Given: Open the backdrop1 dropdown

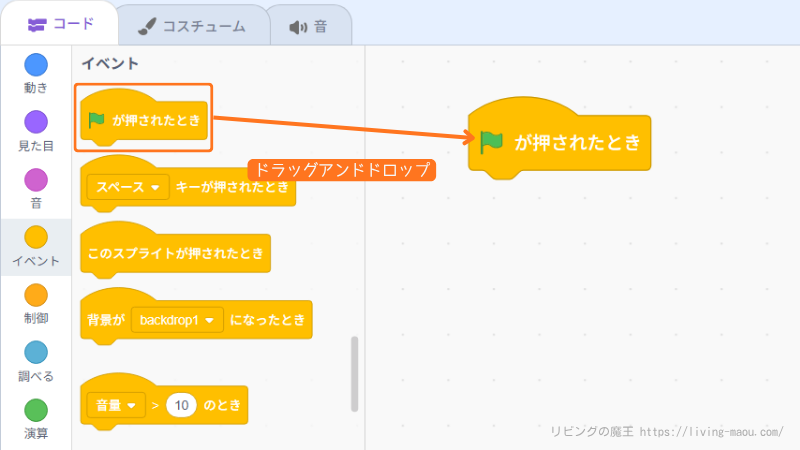Looking at the screenshot, I should [x=181, y=321].
